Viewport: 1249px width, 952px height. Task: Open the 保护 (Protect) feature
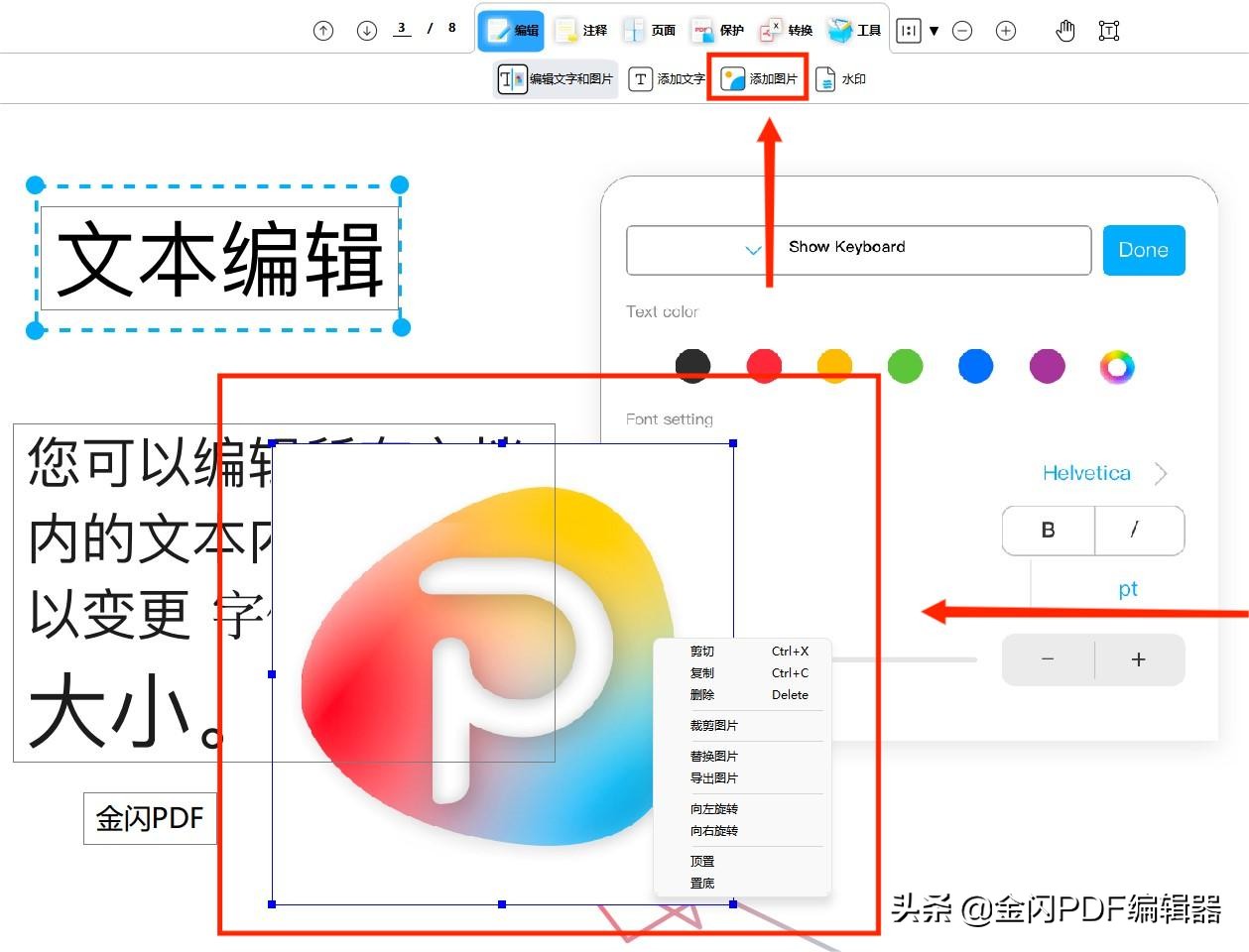click(x=718, y=30)
